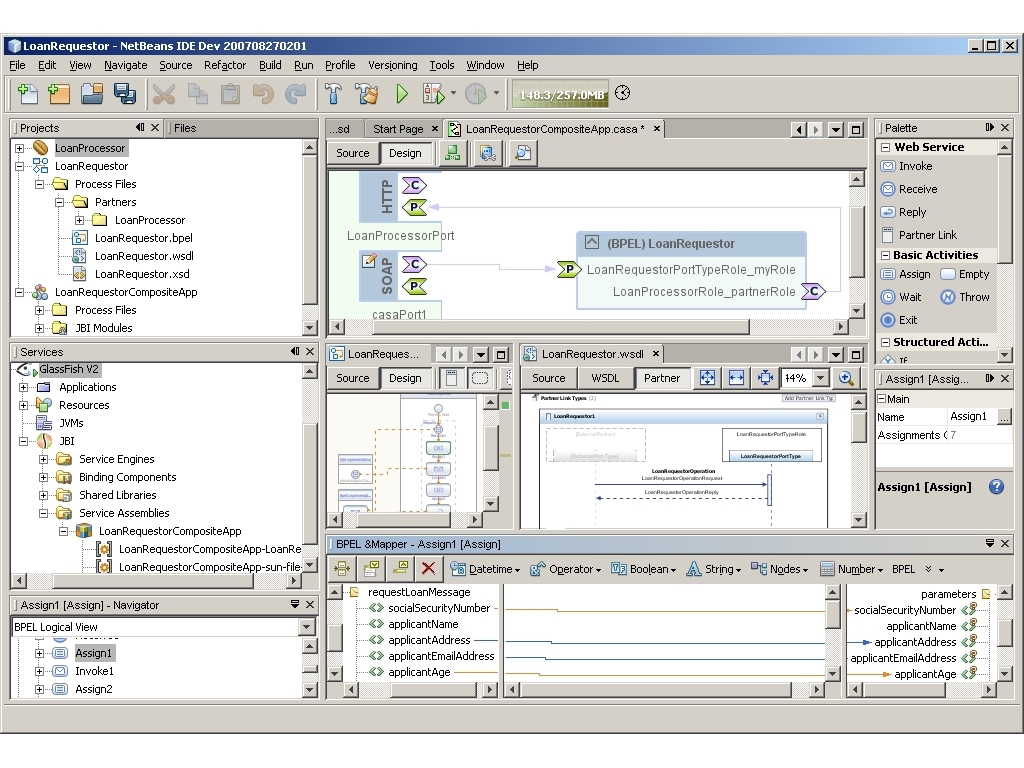Open the Operator dropdown in Mapper
Screen dimensions: 1024x768
tap(565, 569)
